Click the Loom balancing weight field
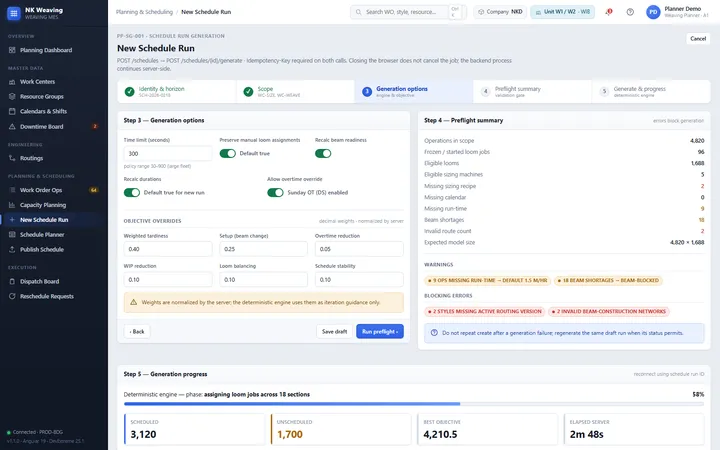 tap(263, 280)
